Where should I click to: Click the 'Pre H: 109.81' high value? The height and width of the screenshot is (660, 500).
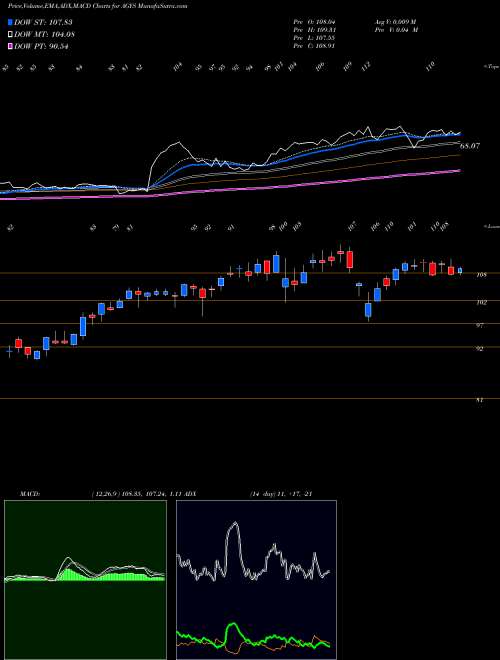coord(314,30)
